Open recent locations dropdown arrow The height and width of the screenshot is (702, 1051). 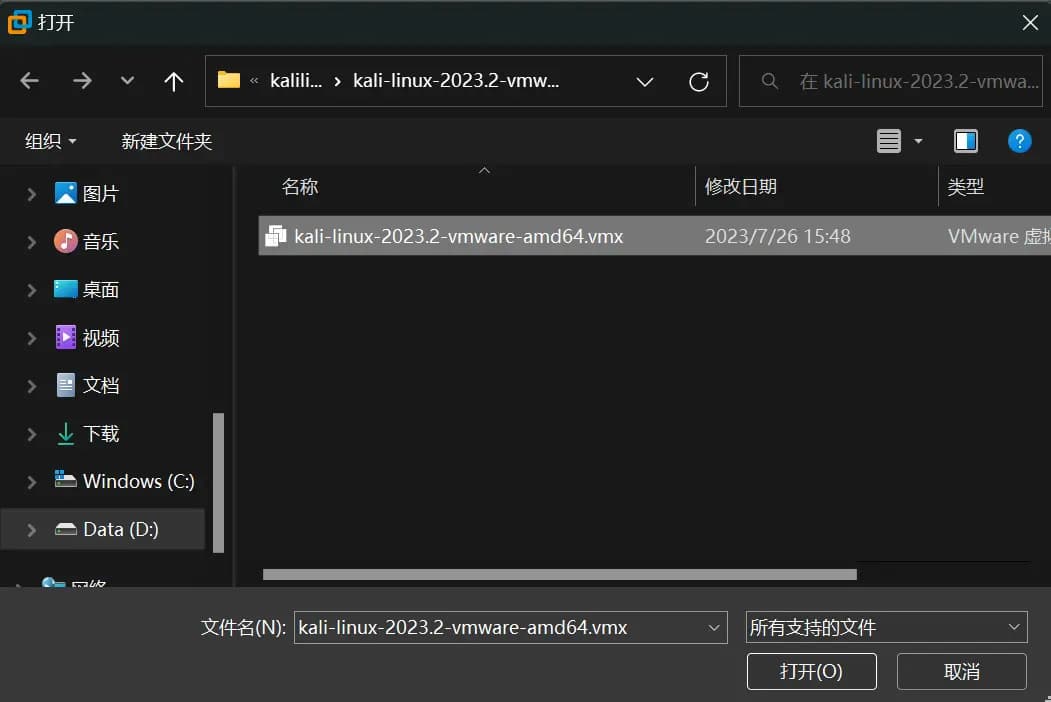click(127, 81)
